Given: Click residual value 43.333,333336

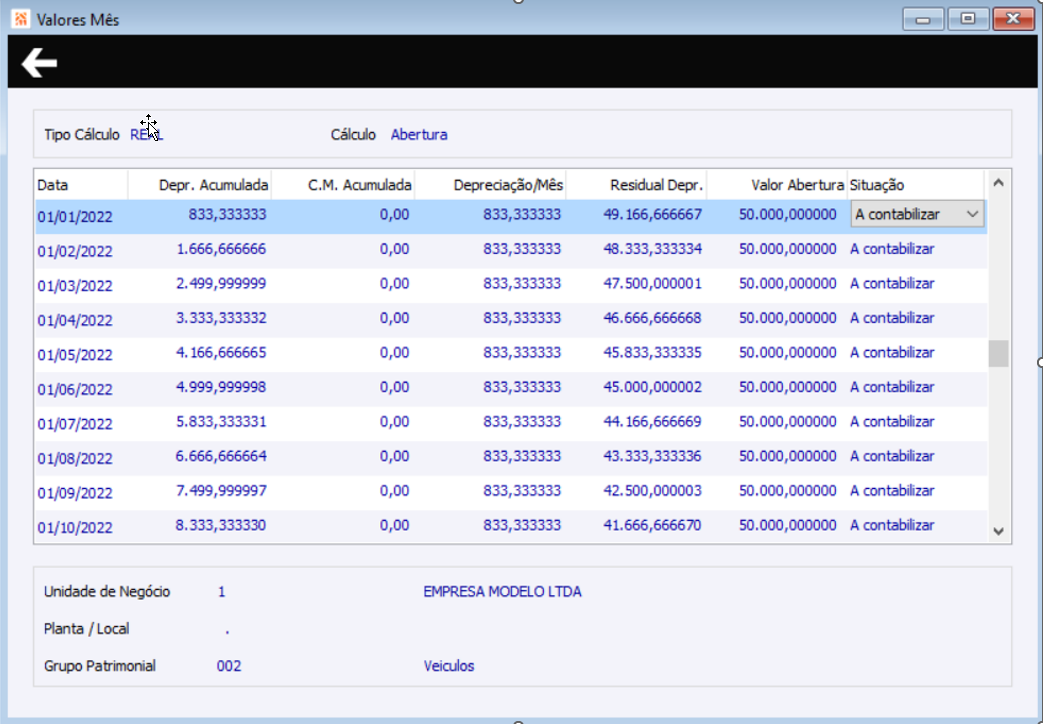Looking at the screenshot, I should click(653, 456).
